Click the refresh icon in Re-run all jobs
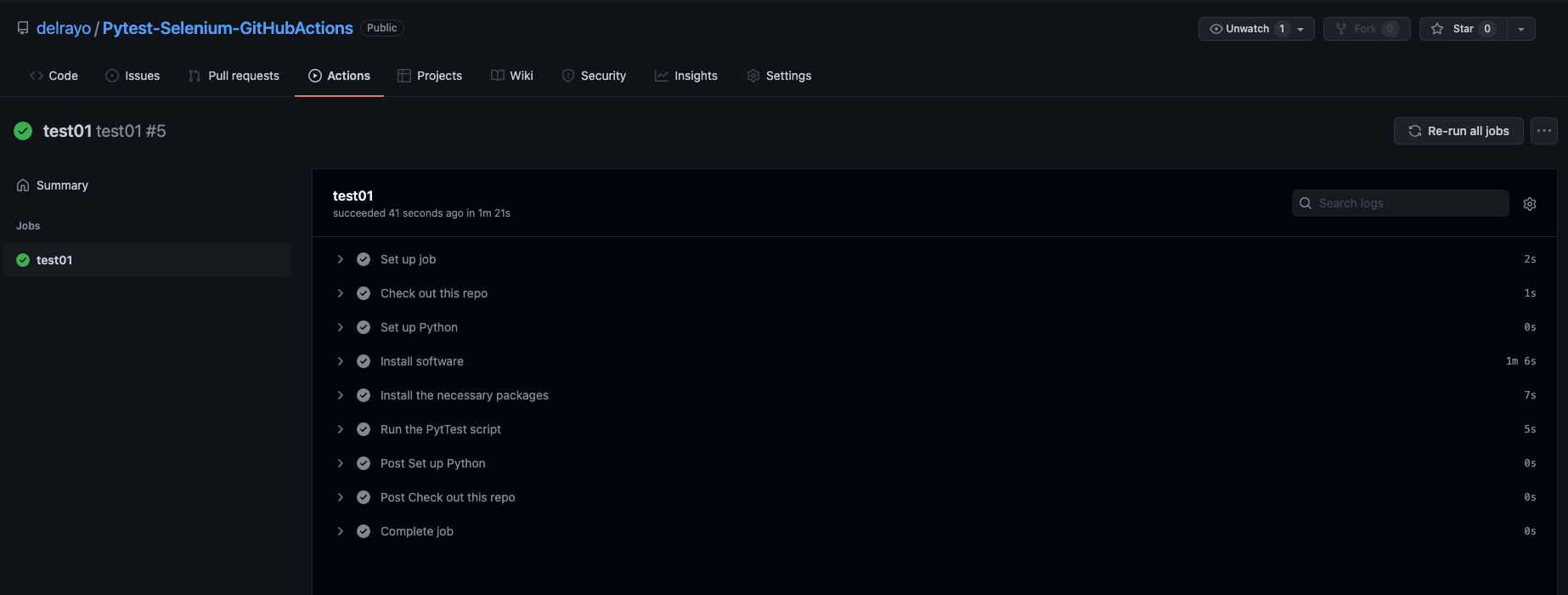 click(1415, 131)
